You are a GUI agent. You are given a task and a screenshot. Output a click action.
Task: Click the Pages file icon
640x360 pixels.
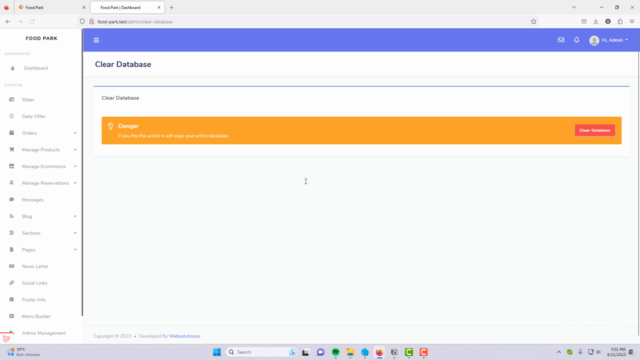coord(11,249)
